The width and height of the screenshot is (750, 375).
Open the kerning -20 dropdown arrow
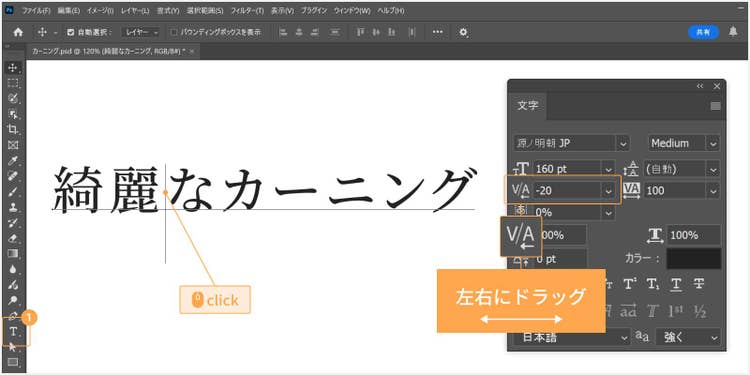pos(608,191)
